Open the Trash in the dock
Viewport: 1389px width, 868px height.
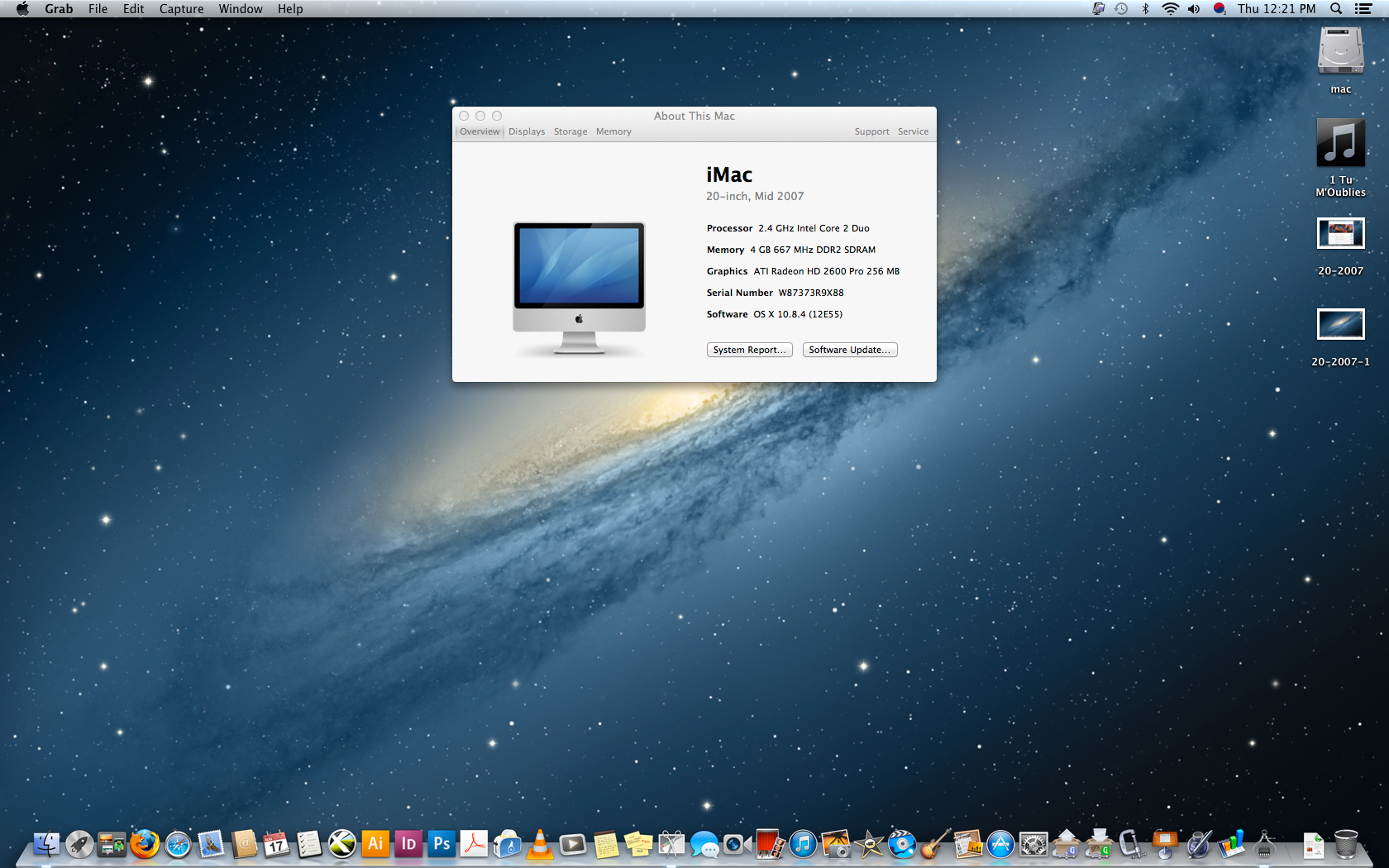point(1346,844)
